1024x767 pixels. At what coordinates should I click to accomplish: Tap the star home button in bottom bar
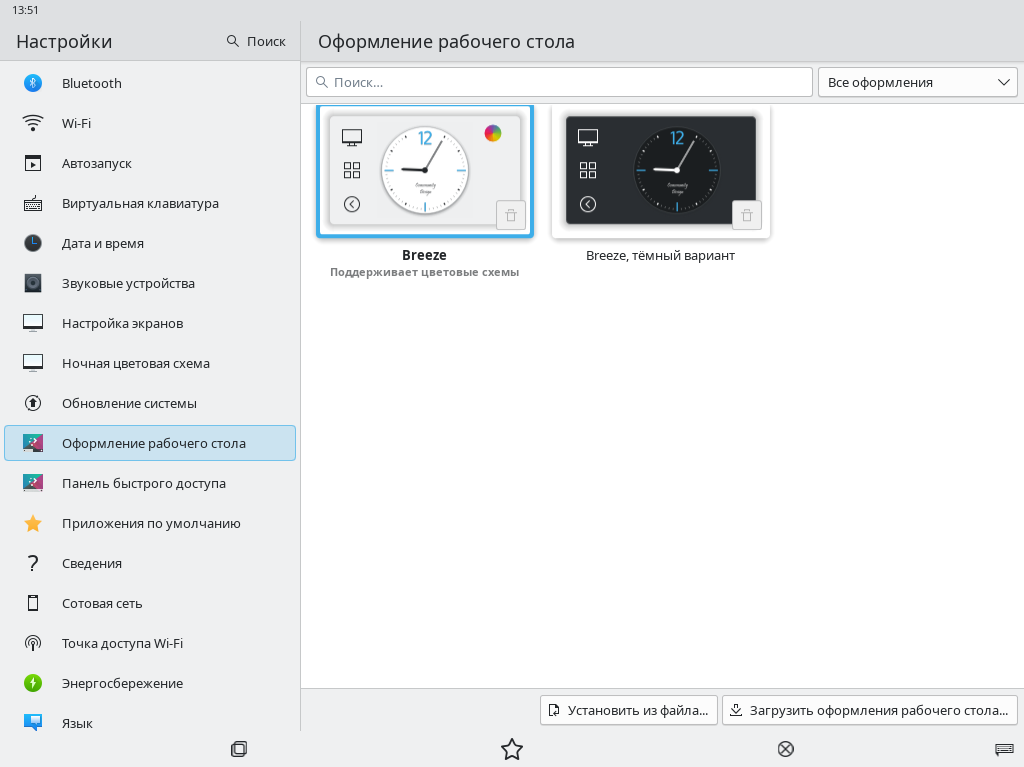pyautogui.click(x=512, y=749)
